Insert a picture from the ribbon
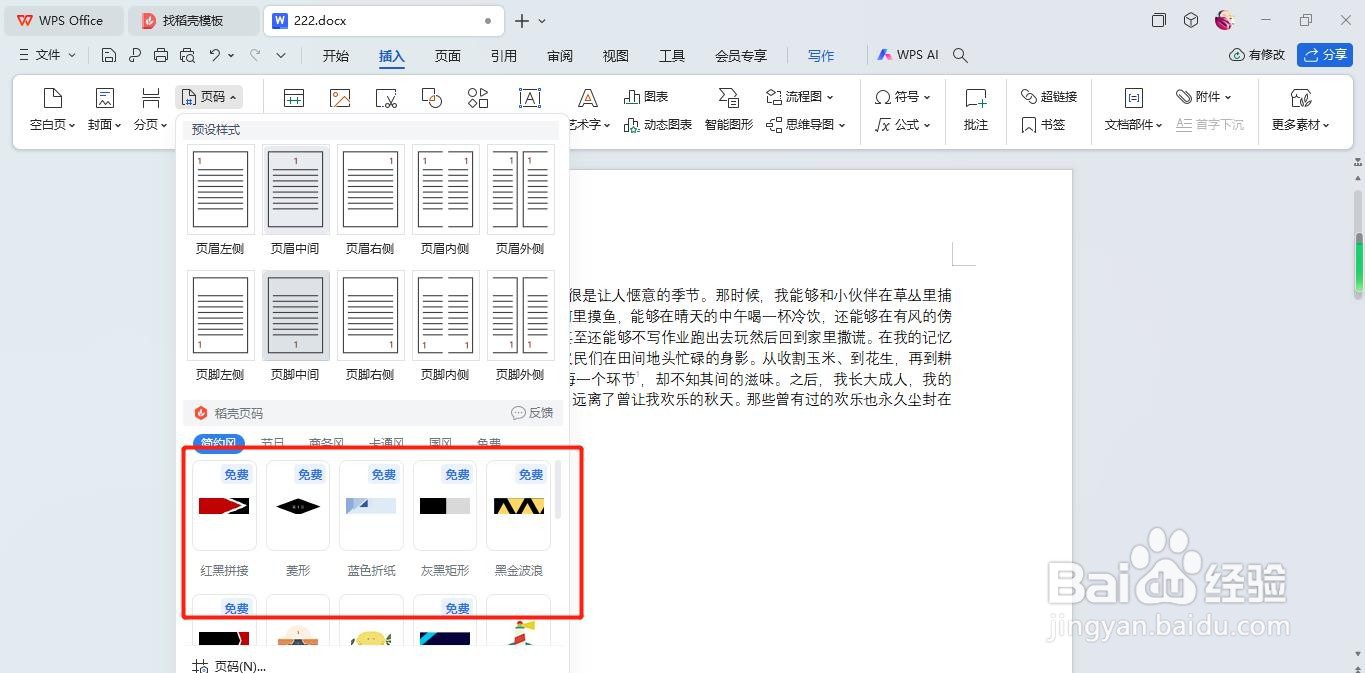This screenshot has height=673, width=1365. point(339,97)
